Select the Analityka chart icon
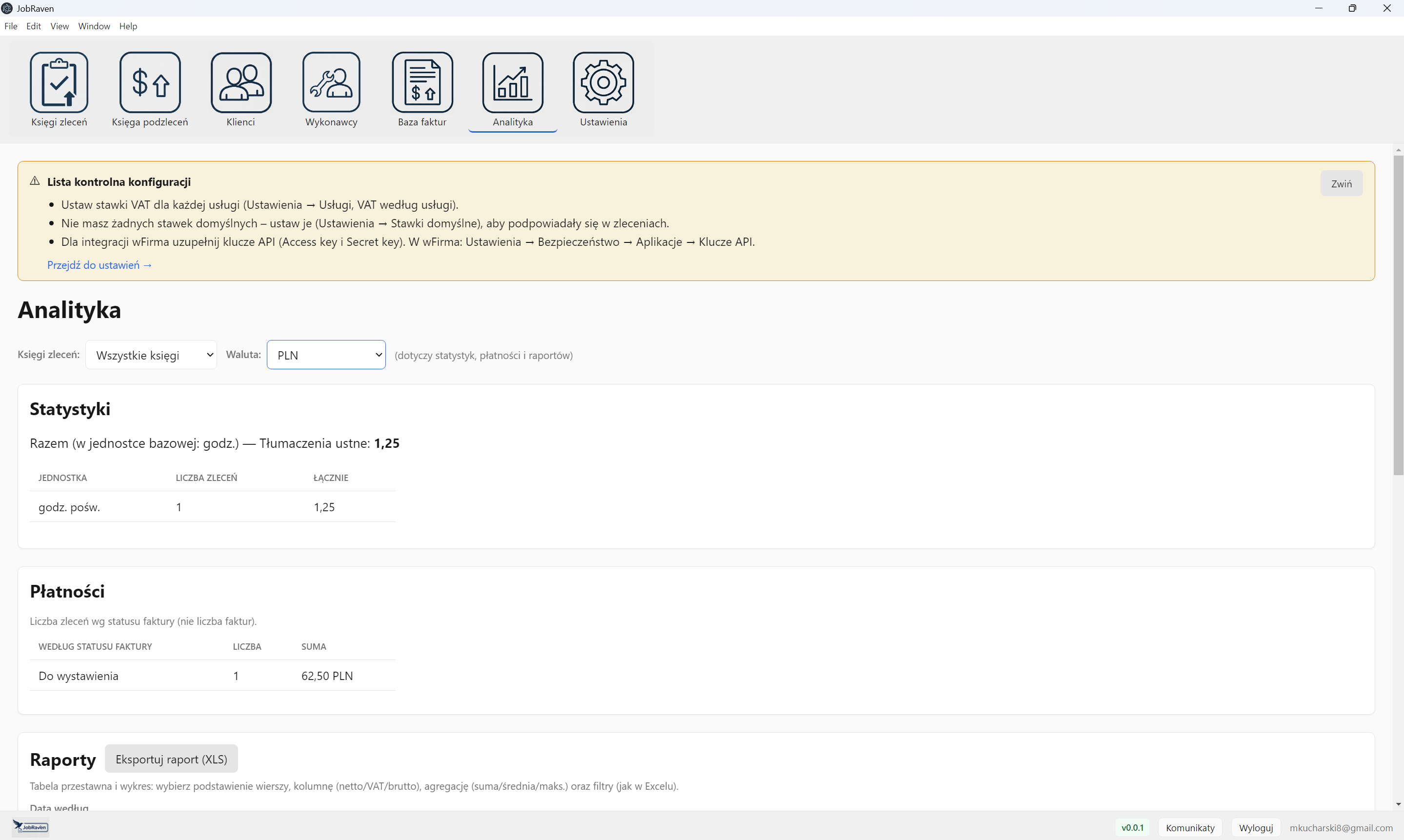 pos(513,82)
